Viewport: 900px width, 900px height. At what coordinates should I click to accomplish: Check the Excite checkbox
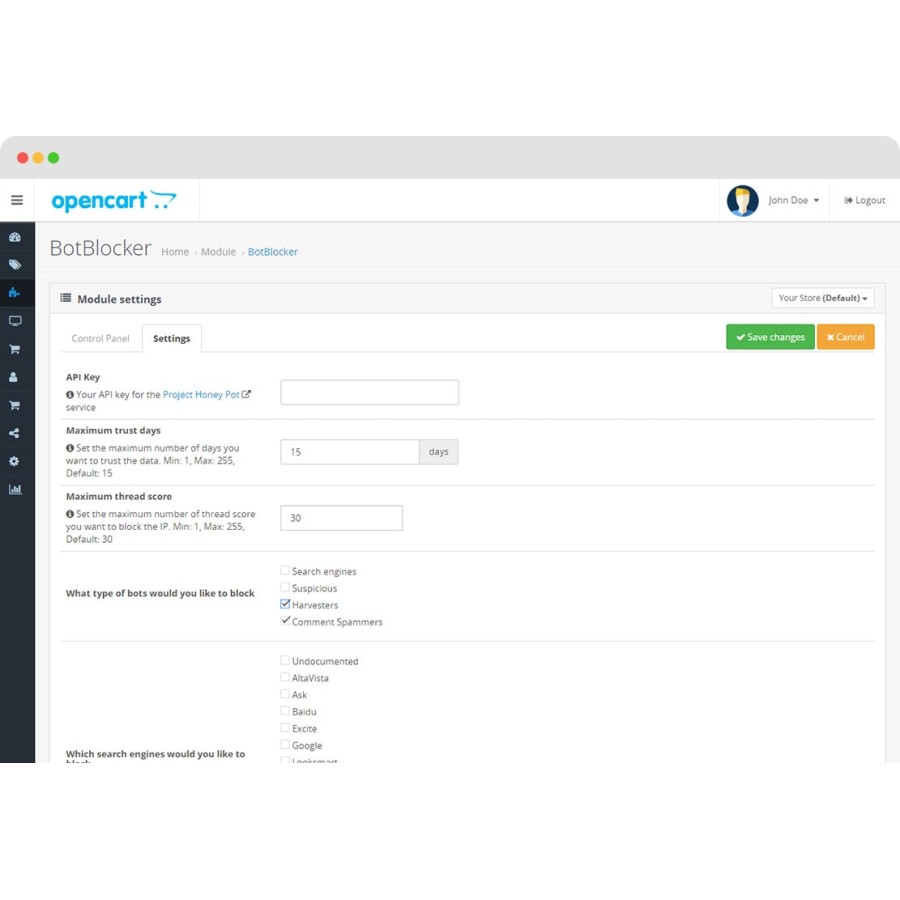285,727
